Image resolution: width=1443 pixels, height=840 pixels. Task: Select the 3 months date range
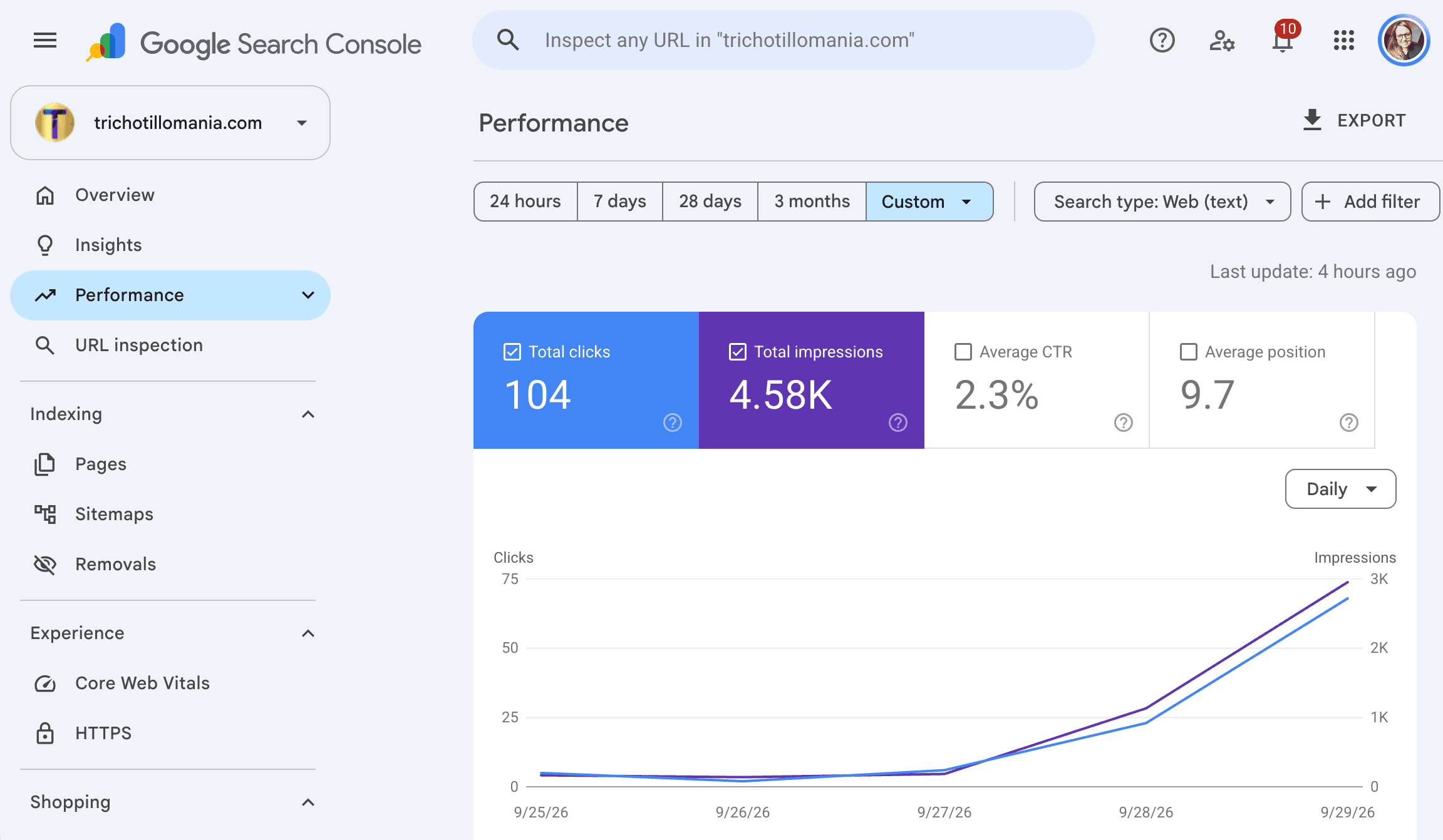[x=812, y=202]
